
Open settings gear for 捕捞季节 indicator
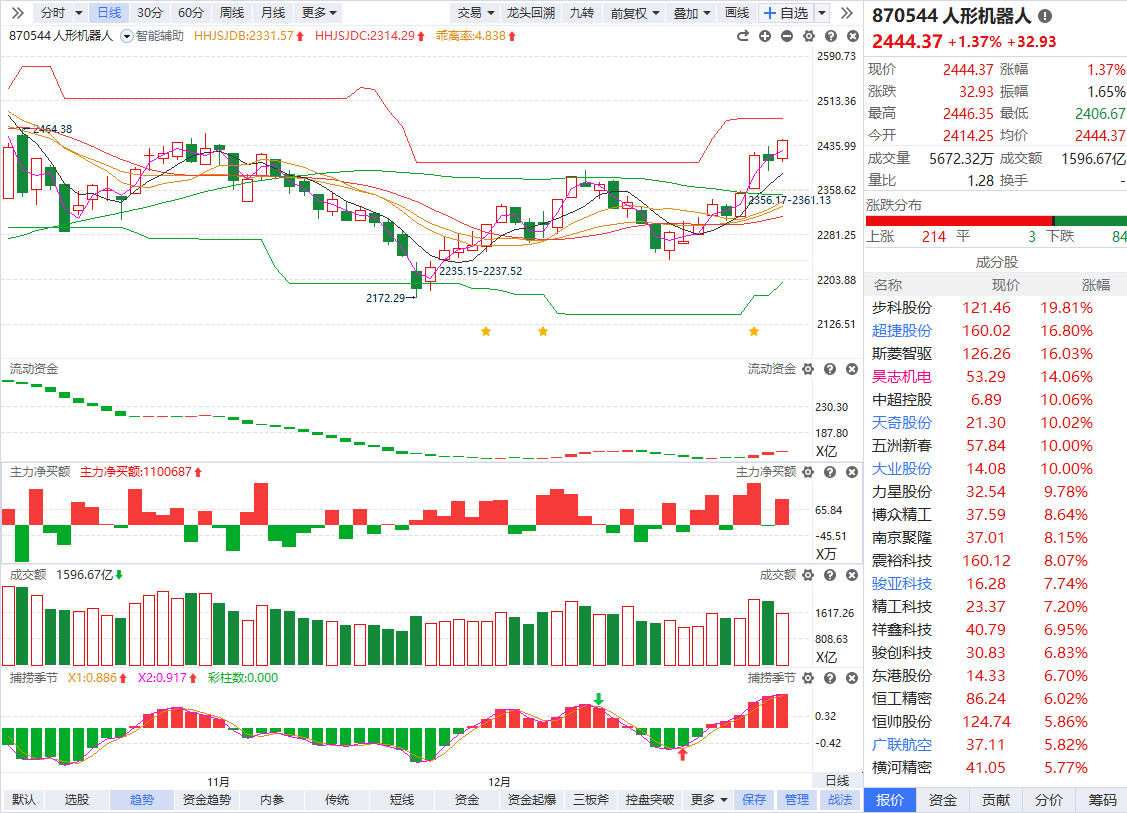coord(808,678)
